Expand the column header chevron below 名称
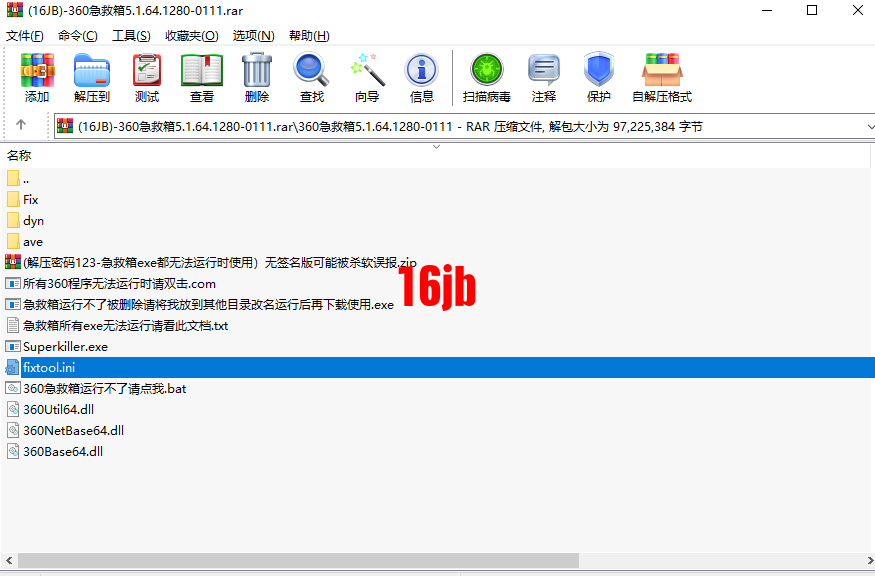The width and height of the screenshot is (875, 576). [x=435, y=146]
